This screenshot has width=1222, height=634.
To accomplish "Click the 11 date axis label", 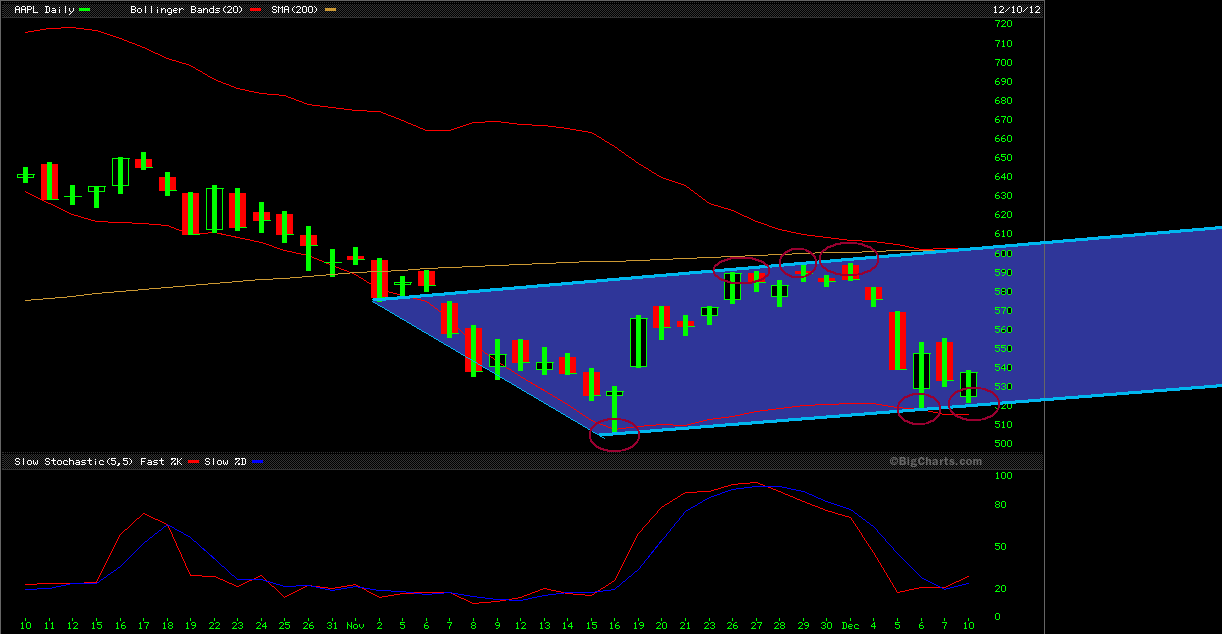I will [49, 625].
